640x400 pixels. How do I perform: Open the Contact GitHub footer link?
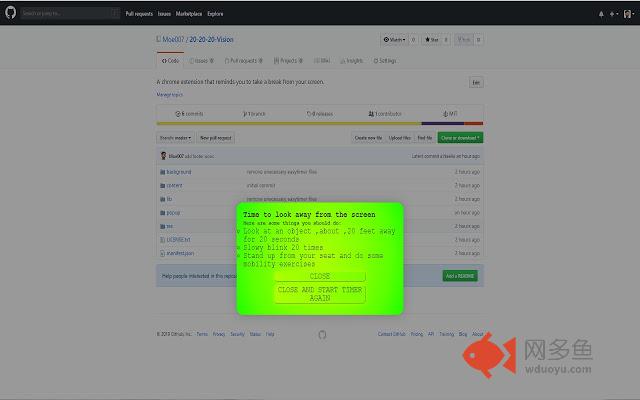[391, 334]
